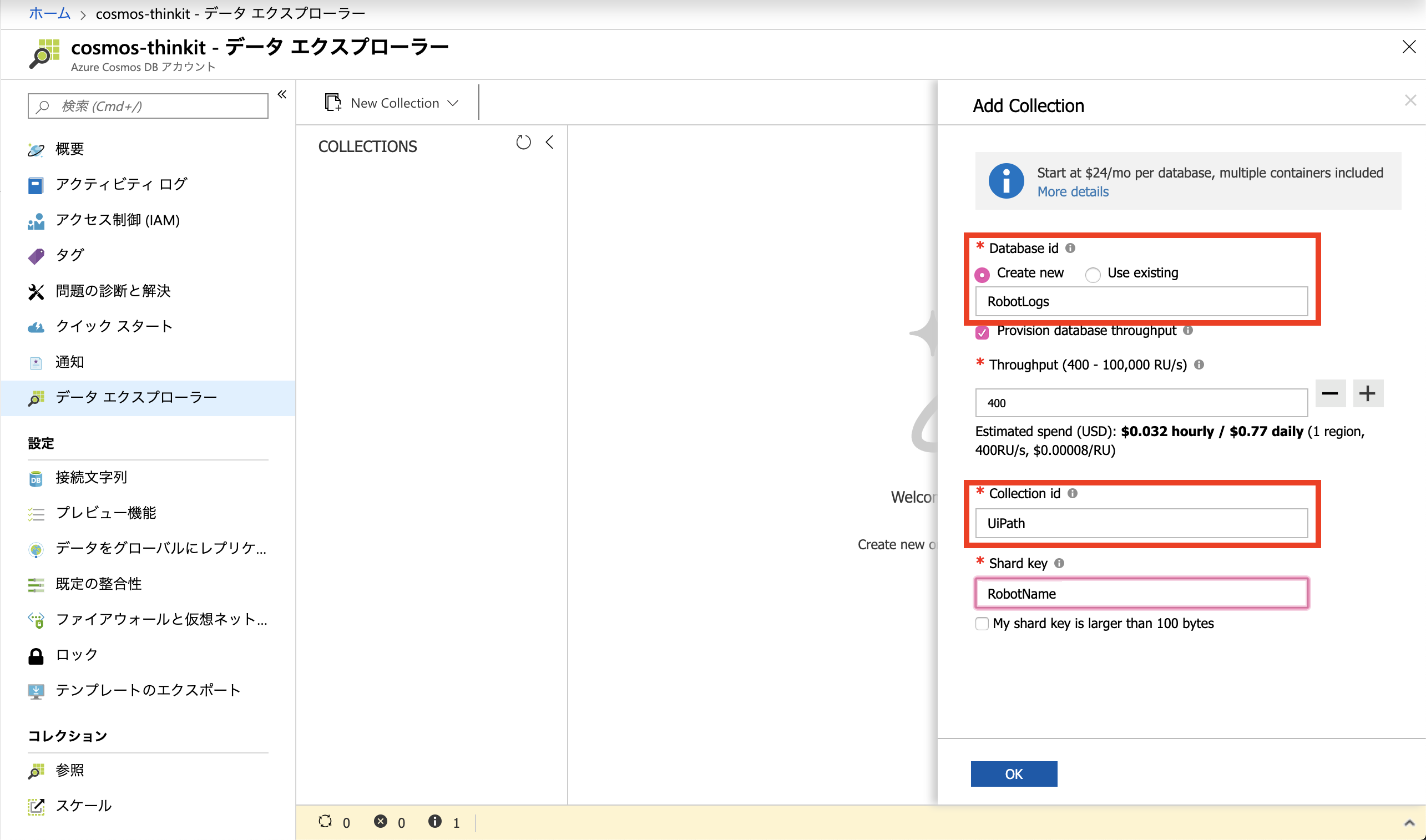1426x840 pixels.
Task: Click the info count status icon
Action: click(435, 821)
